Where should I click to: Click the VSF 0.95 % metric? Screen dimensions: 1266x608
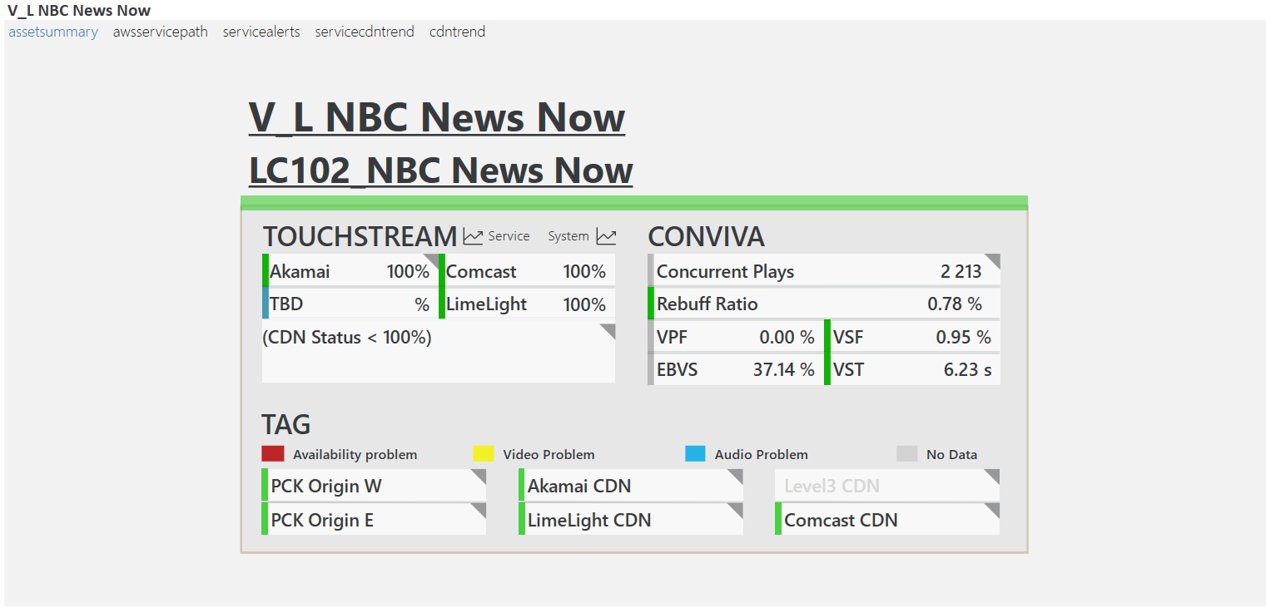tap(912, 337)
